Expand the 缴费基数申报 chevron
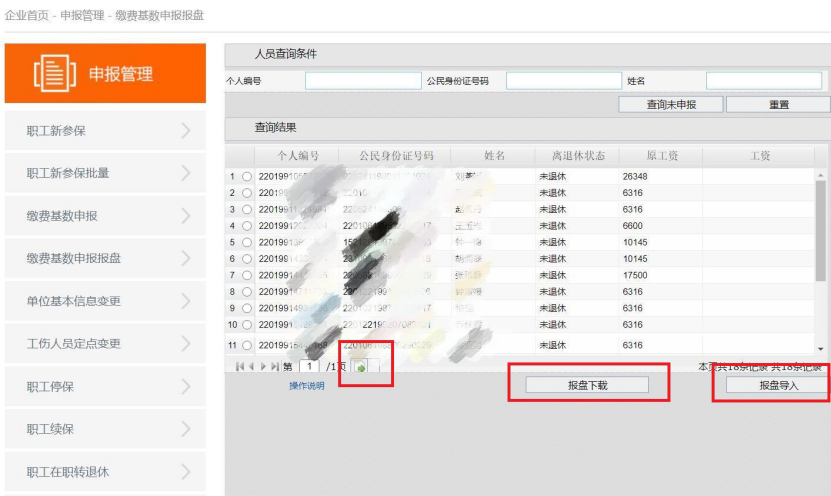The image size is (831, 496). click(186, 216)
